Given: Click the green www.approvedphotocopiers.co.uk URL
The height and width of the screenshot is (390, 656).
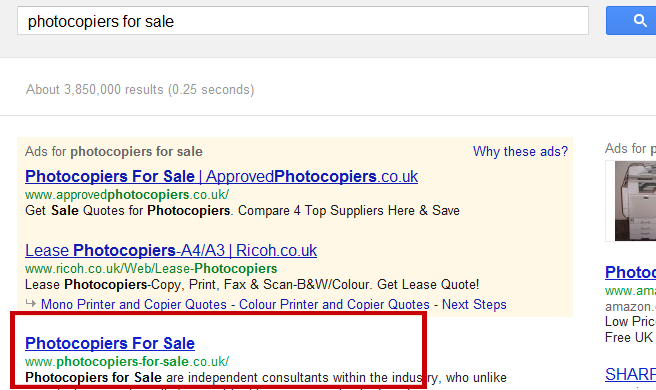Looking at the screenshot, I should pos(127,195).
